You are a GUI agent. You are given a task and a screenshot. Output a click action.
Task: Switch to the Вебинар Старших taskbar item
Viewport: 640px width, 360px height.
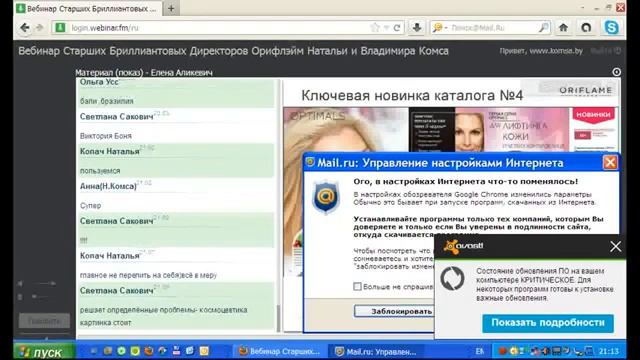280,351
